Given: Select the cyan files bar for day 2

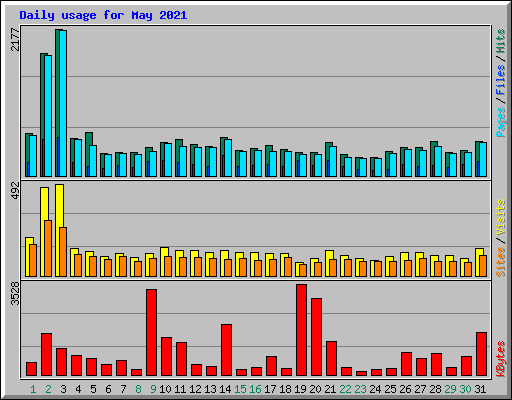Looking at the screenshot, I should click(48, 116).
